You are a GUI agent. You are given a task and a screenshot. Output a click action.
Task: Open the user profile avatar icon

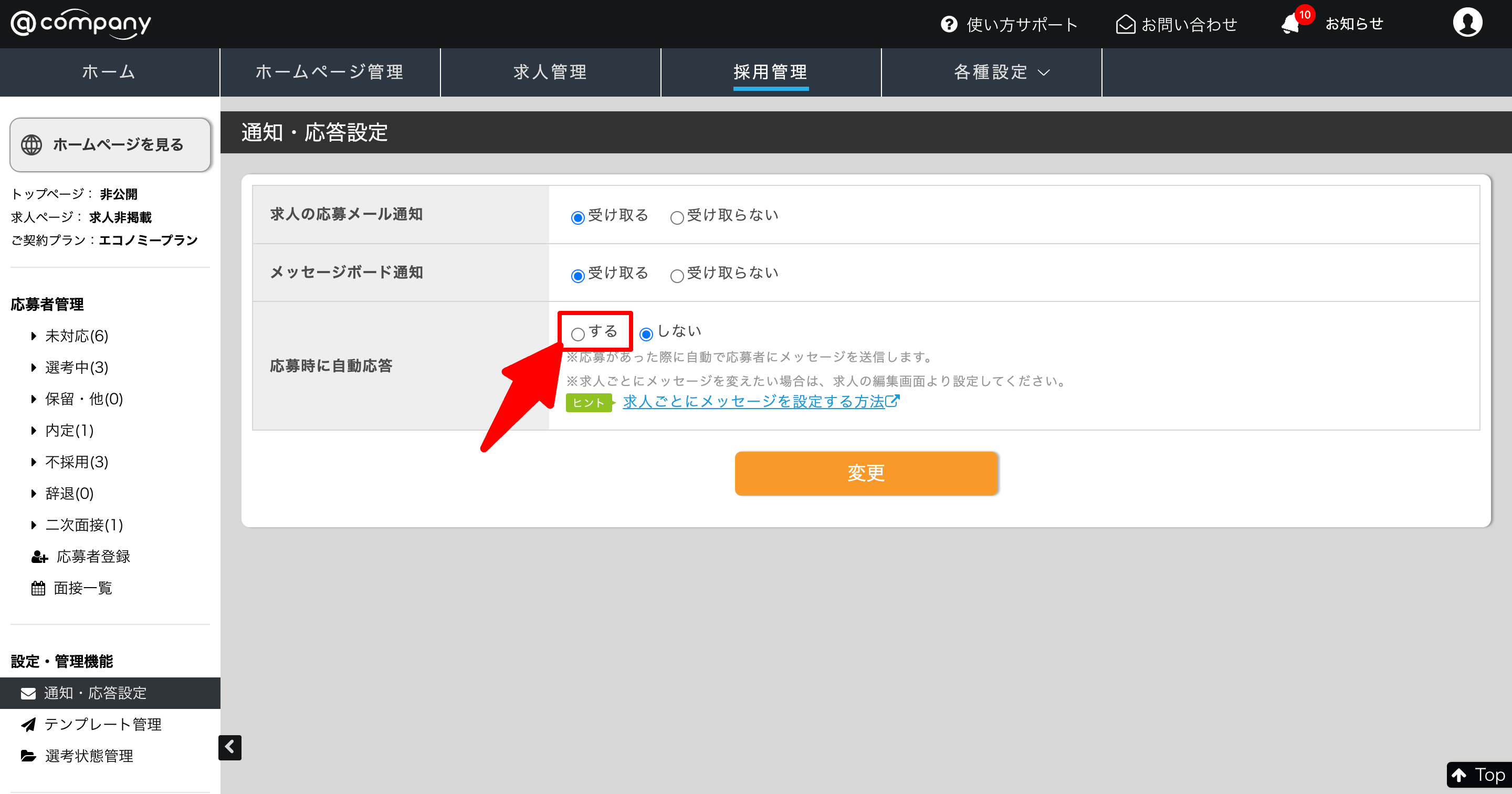pos(1467,23)
